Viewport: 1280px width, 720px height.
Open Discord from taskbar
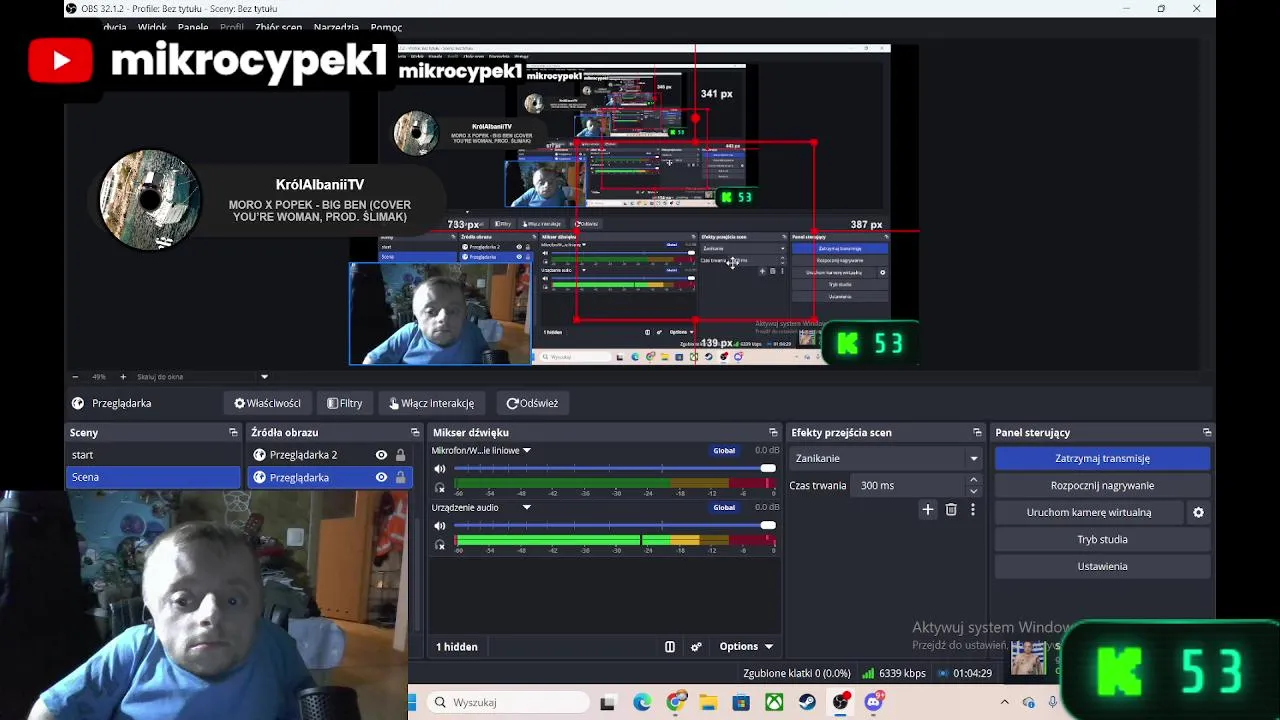click(x=874, y=702)
